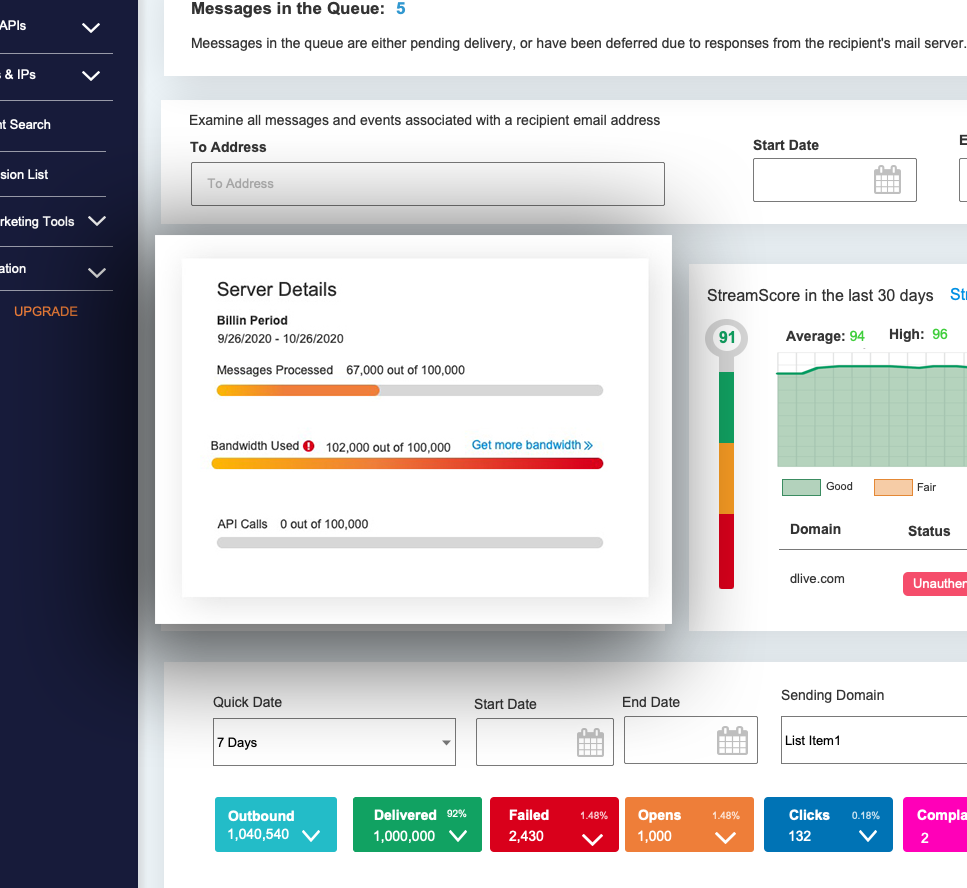The width and height of the screenshot is (967, 888).
Task: Open the Search item in sidebar
Action: click(x=25, y=125)
